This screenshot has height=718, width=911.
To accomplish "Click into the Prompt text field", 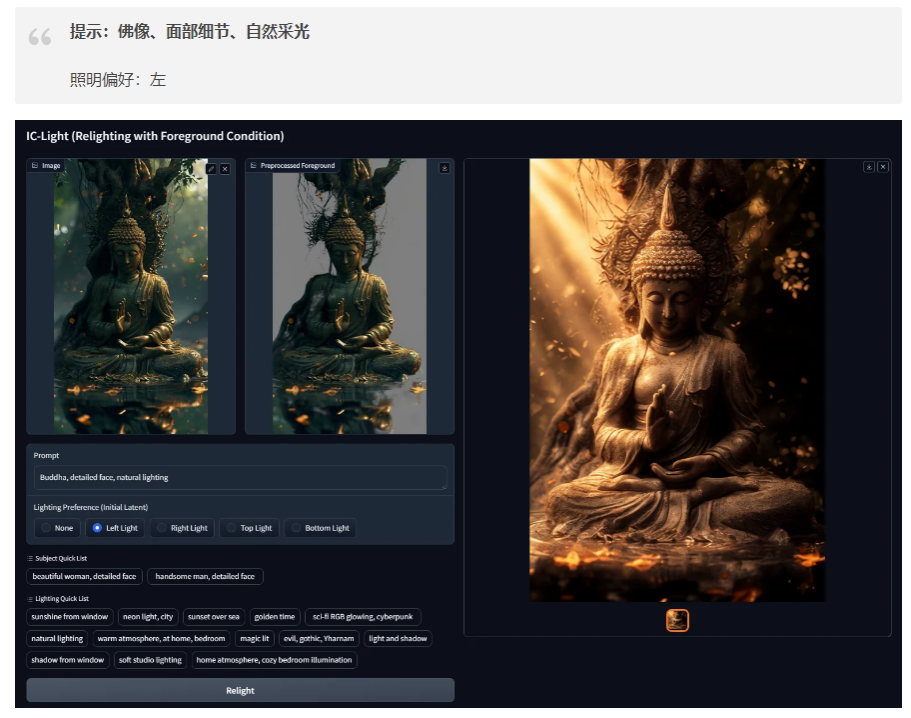I will (240, 478).
